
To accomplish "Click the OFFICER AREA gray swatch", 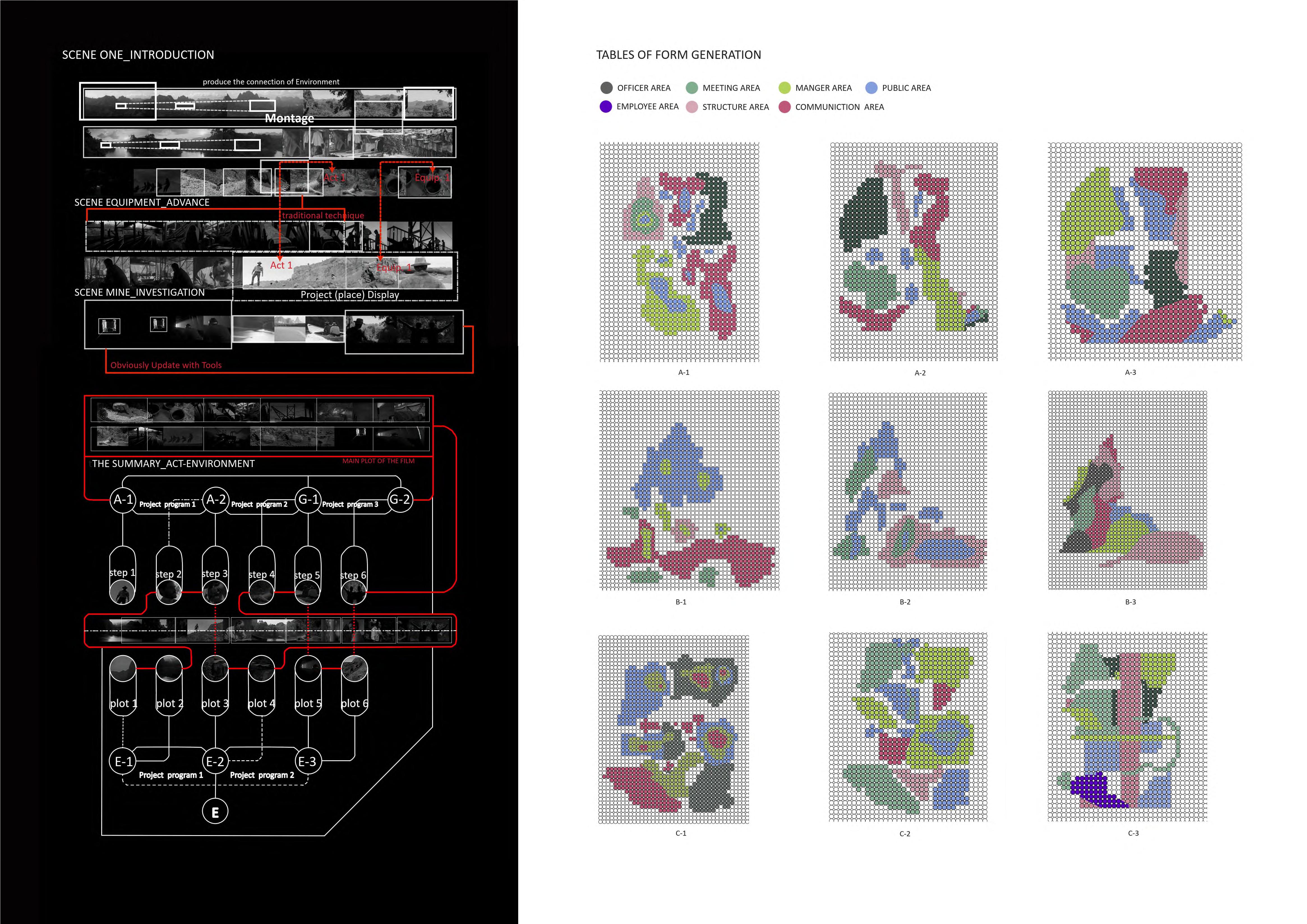I will click(x=606, y=88).
